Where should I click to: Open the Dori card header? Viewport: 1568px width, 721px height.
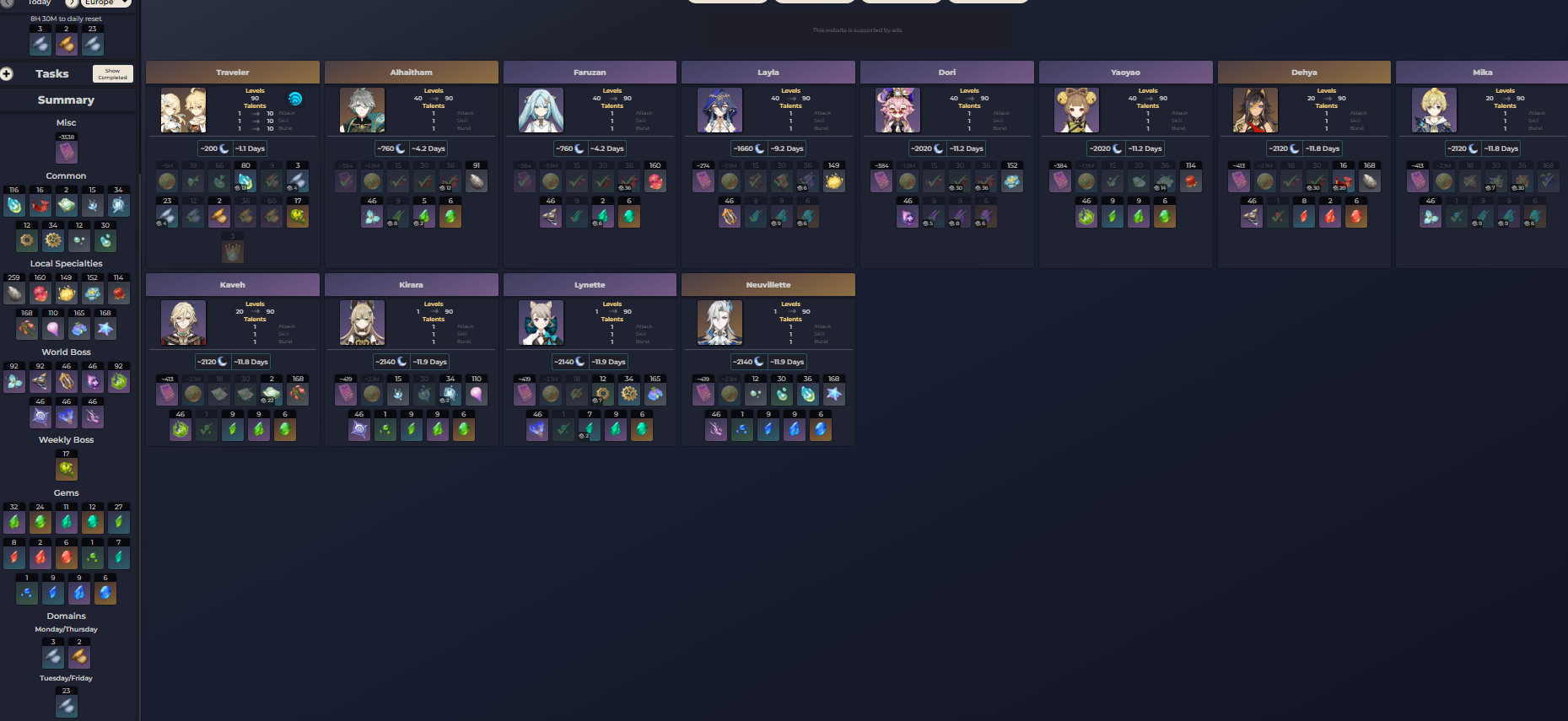[x=947, y=73]
